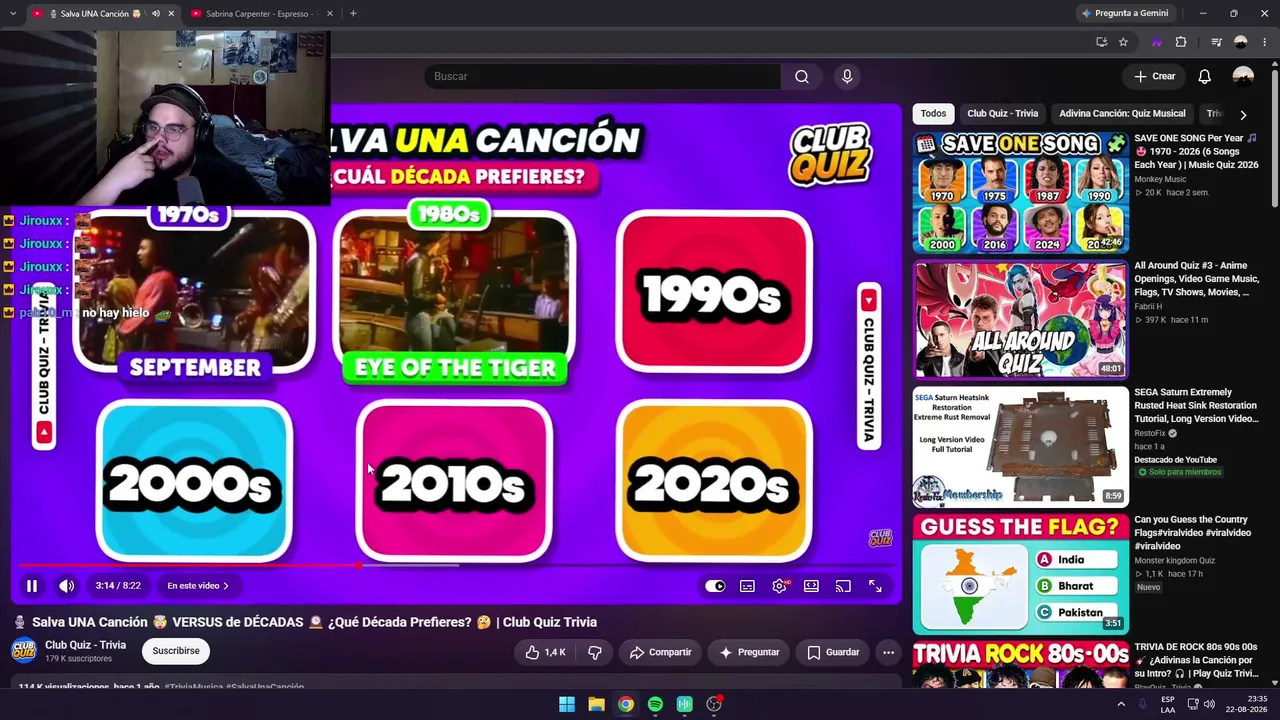Open the SAVE ONE SONG video thumbnail
1280x720 pixels.
(1020, 192)
